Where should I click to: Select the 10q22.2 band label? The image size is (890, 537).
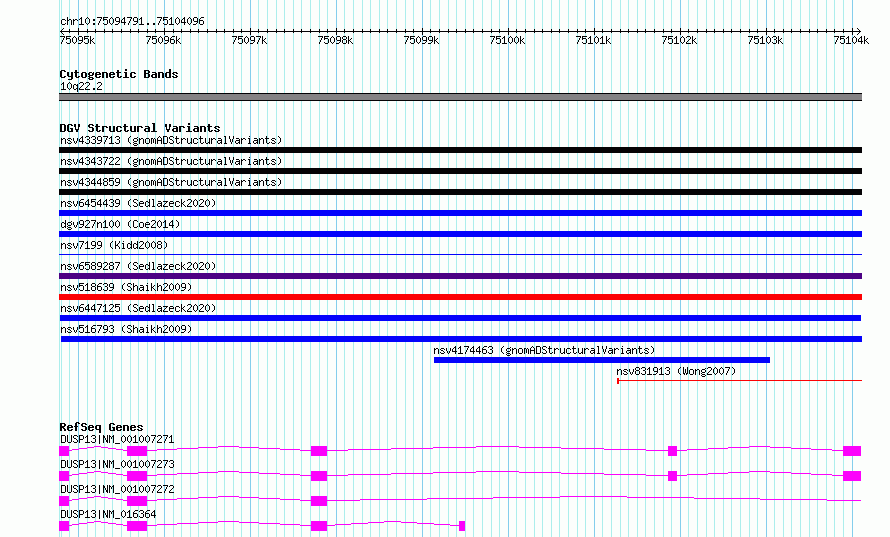click(x=81, y=86)
